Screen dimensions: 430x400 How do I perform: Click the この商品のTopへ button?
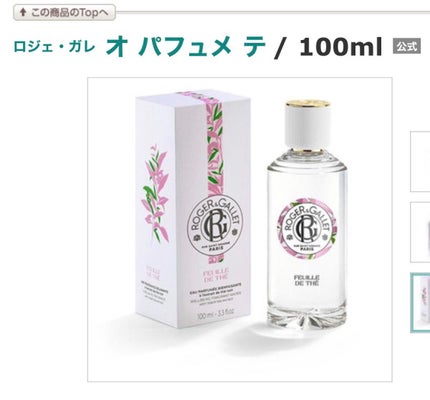tap(65, 13)
